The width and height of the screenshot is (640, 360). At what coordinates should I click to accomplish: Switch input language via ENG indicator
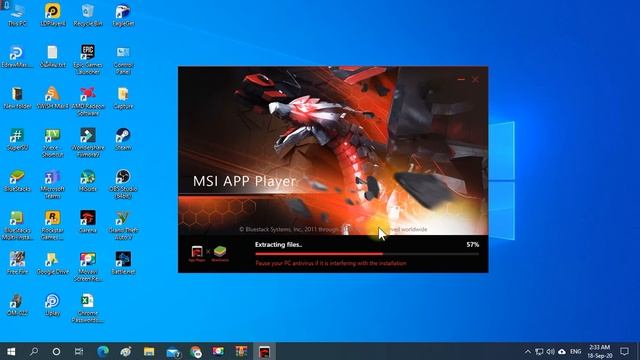click(576, 351)
